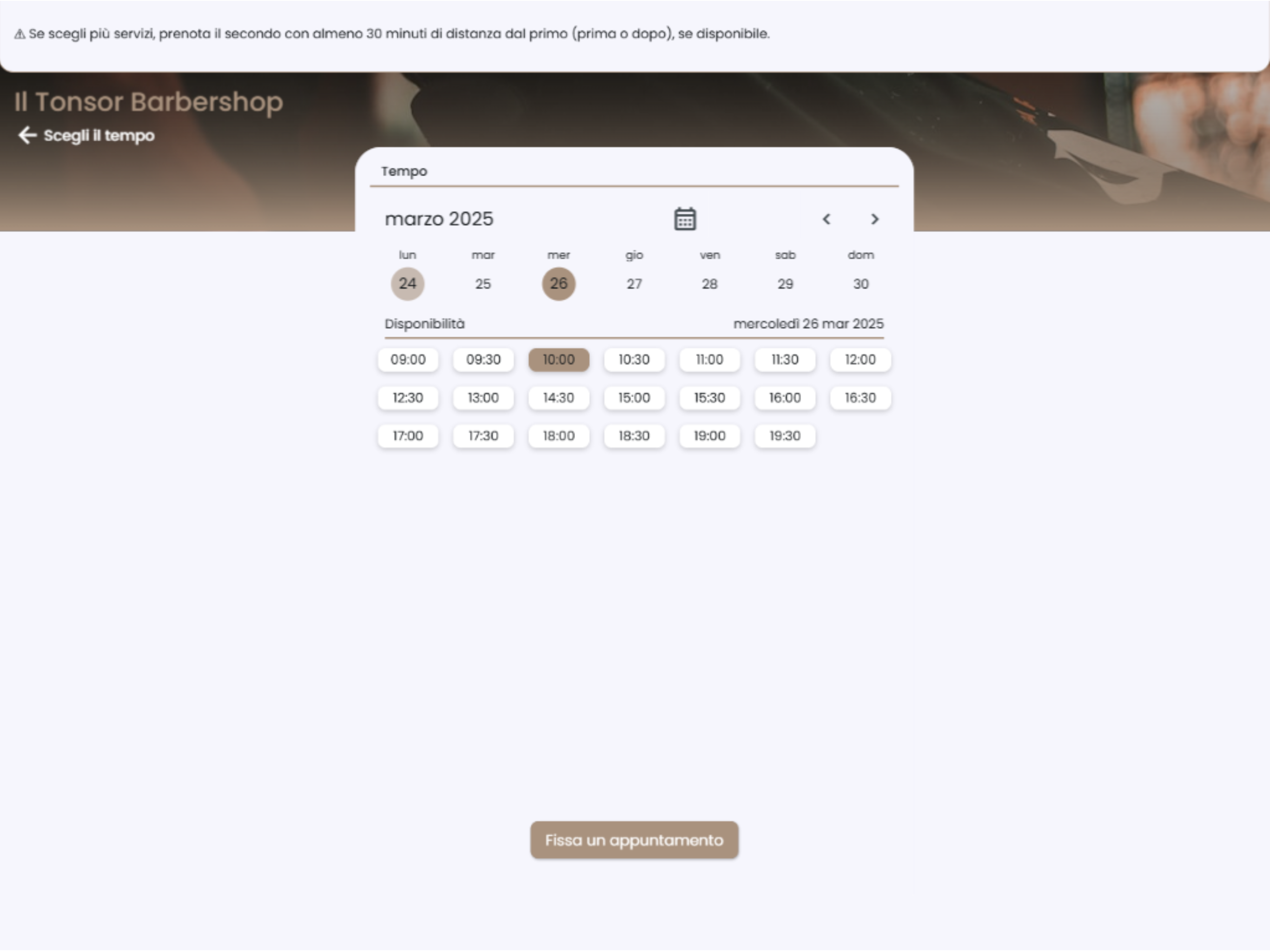Pick the 16:00 time slot

point(785,398)
